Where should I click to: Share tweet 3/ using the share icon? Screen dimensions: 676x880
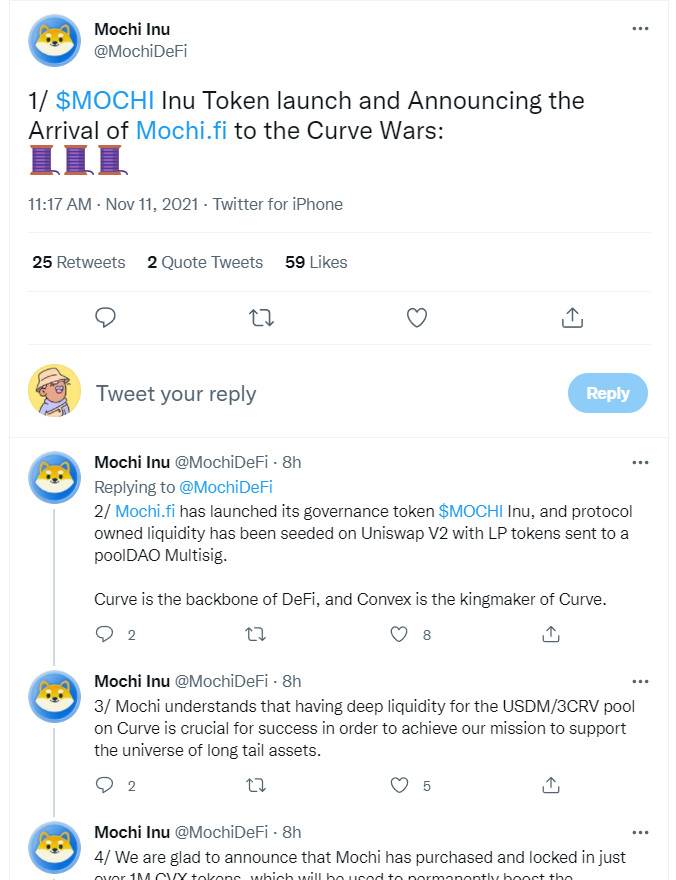(x=551, y=785)
